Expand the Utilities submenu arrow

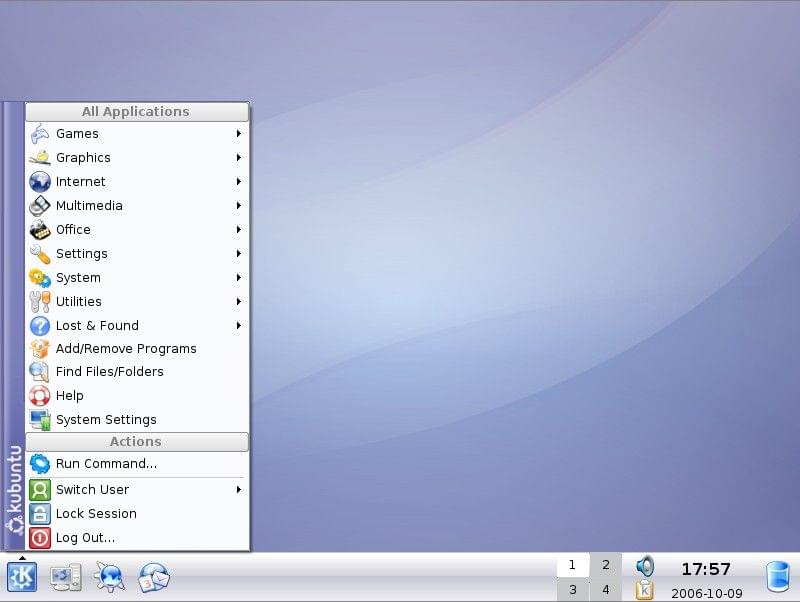[239, 302]
